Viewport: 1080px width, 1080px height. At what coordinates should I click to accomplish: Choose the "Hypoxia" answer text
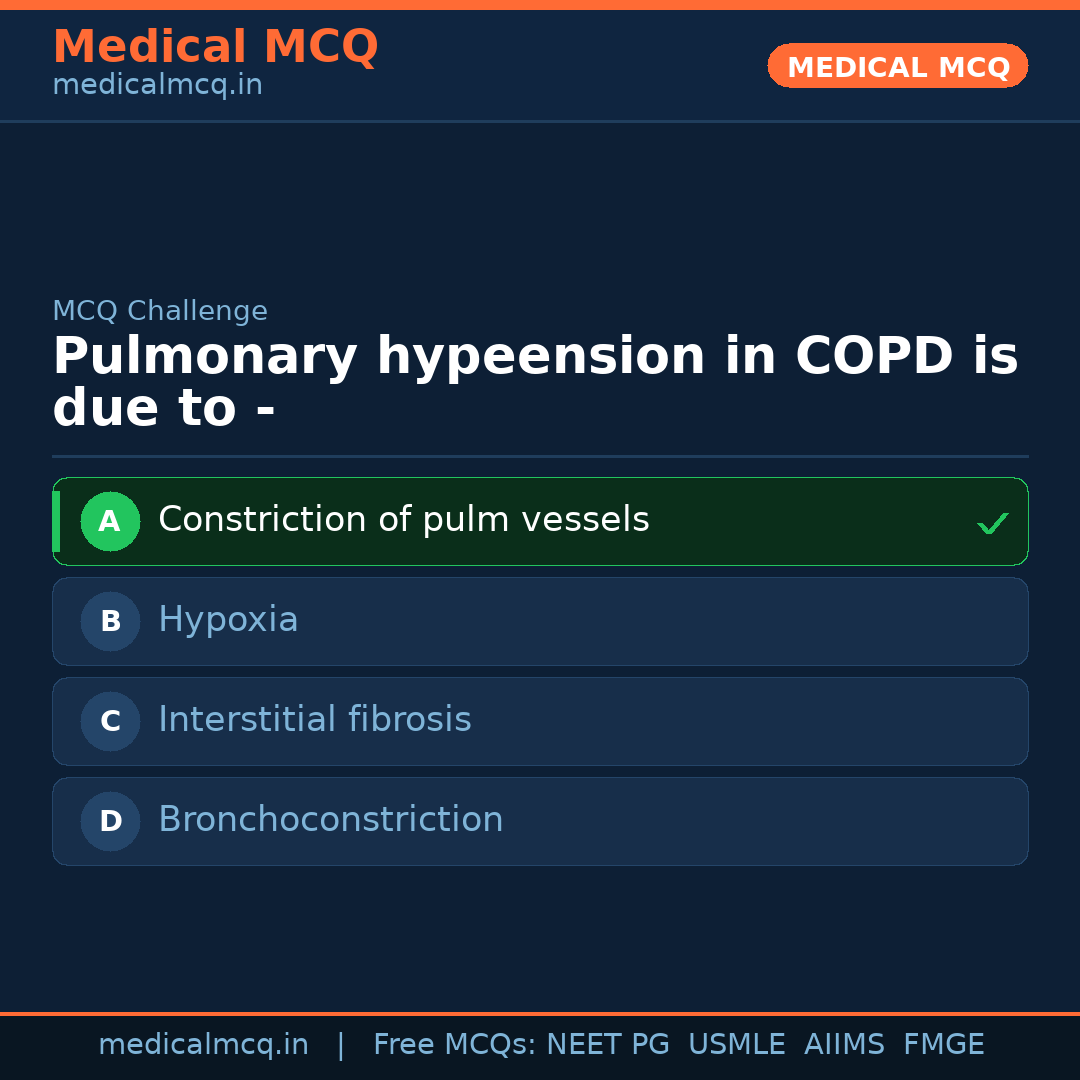228,620
